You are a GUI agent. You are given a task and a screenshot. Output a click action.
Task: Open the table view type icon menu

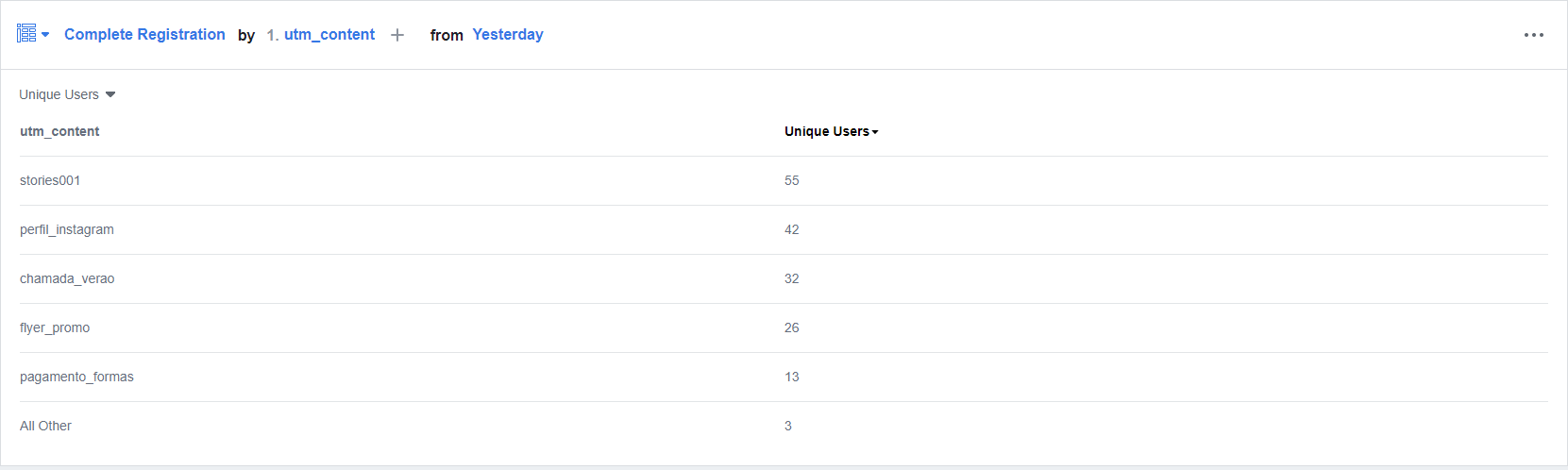click(x=26, y=34)
